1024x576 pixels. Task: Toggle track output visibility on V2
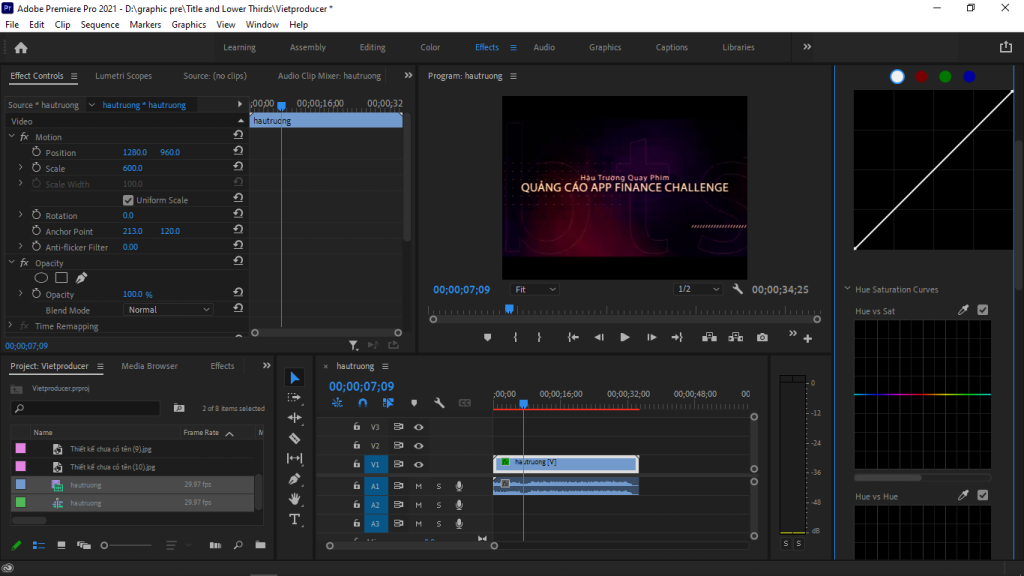point(419,446)
